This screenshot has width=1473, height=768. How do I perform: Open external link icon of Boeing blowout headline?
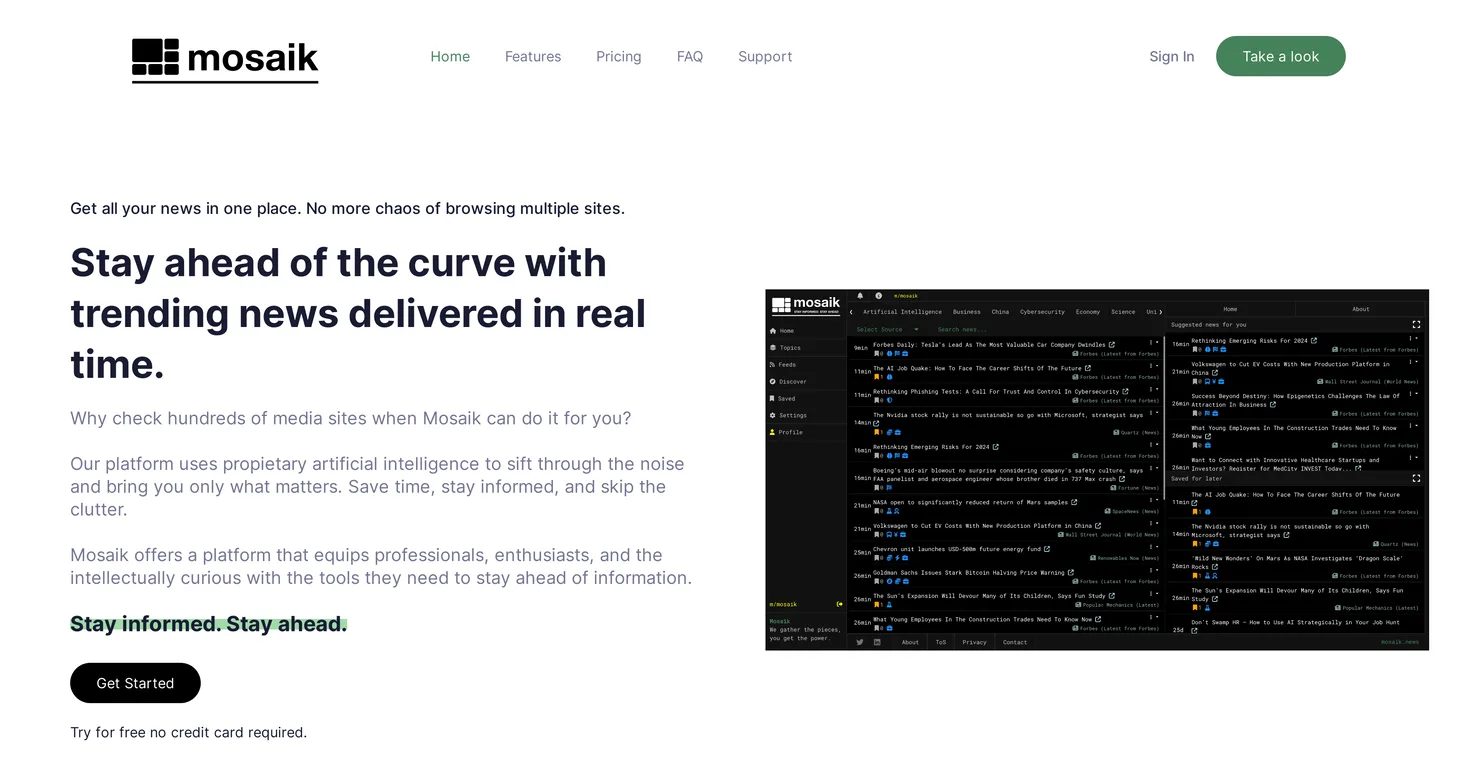(x=1122, y=479)
